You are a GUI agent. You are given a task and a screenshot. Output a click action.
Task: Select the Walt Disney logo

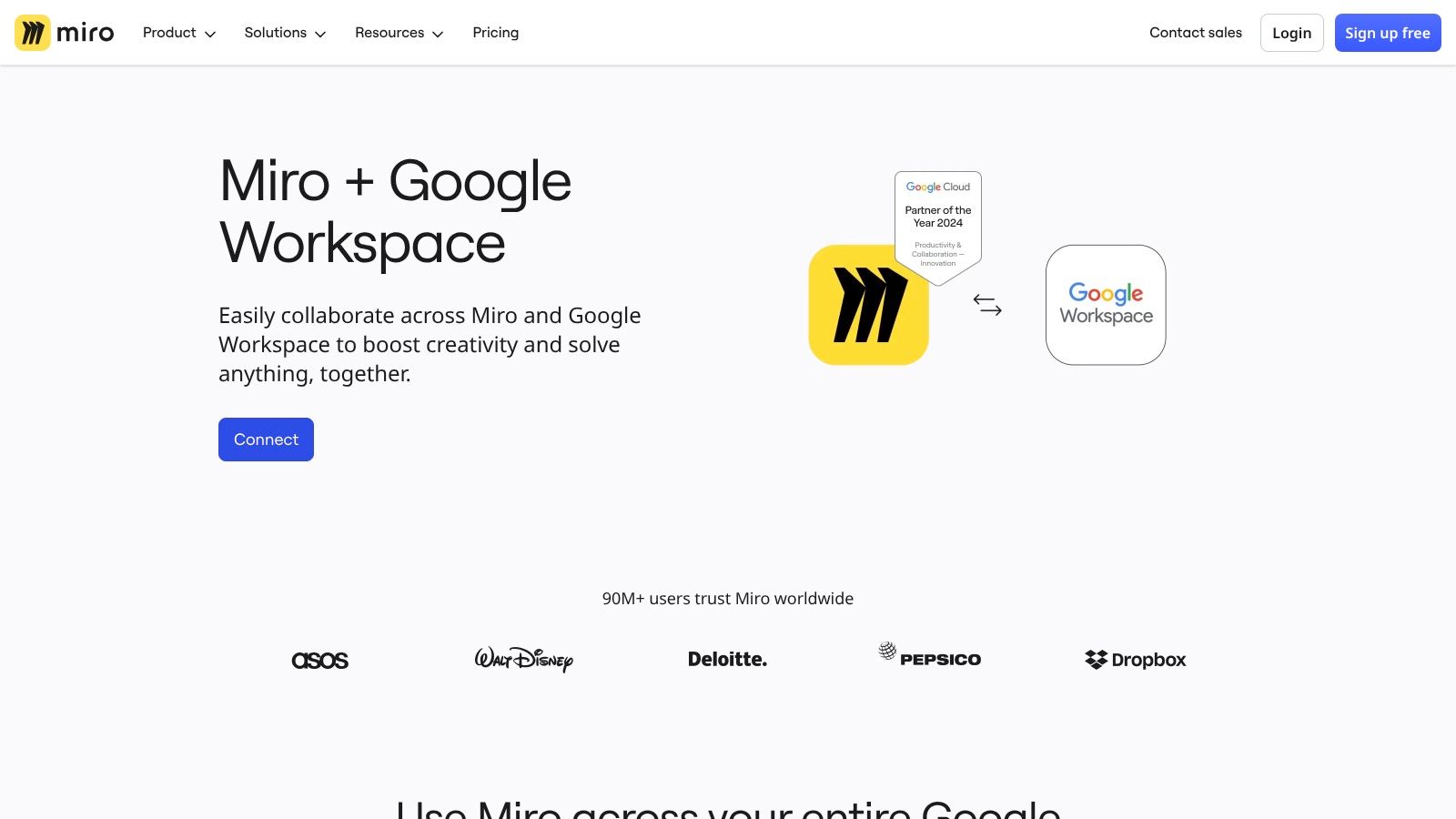(x=523, y=659)
